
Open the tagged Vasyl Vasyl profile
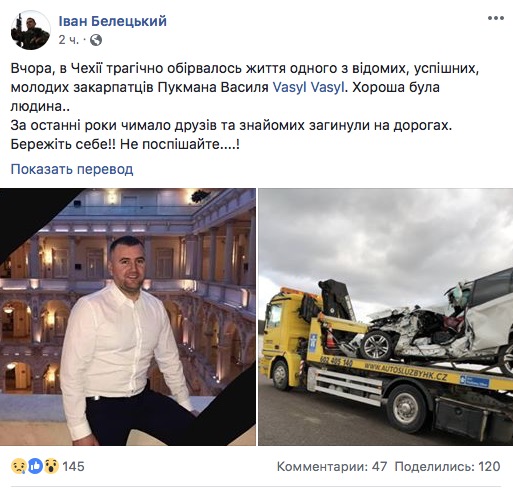(308, 87)
